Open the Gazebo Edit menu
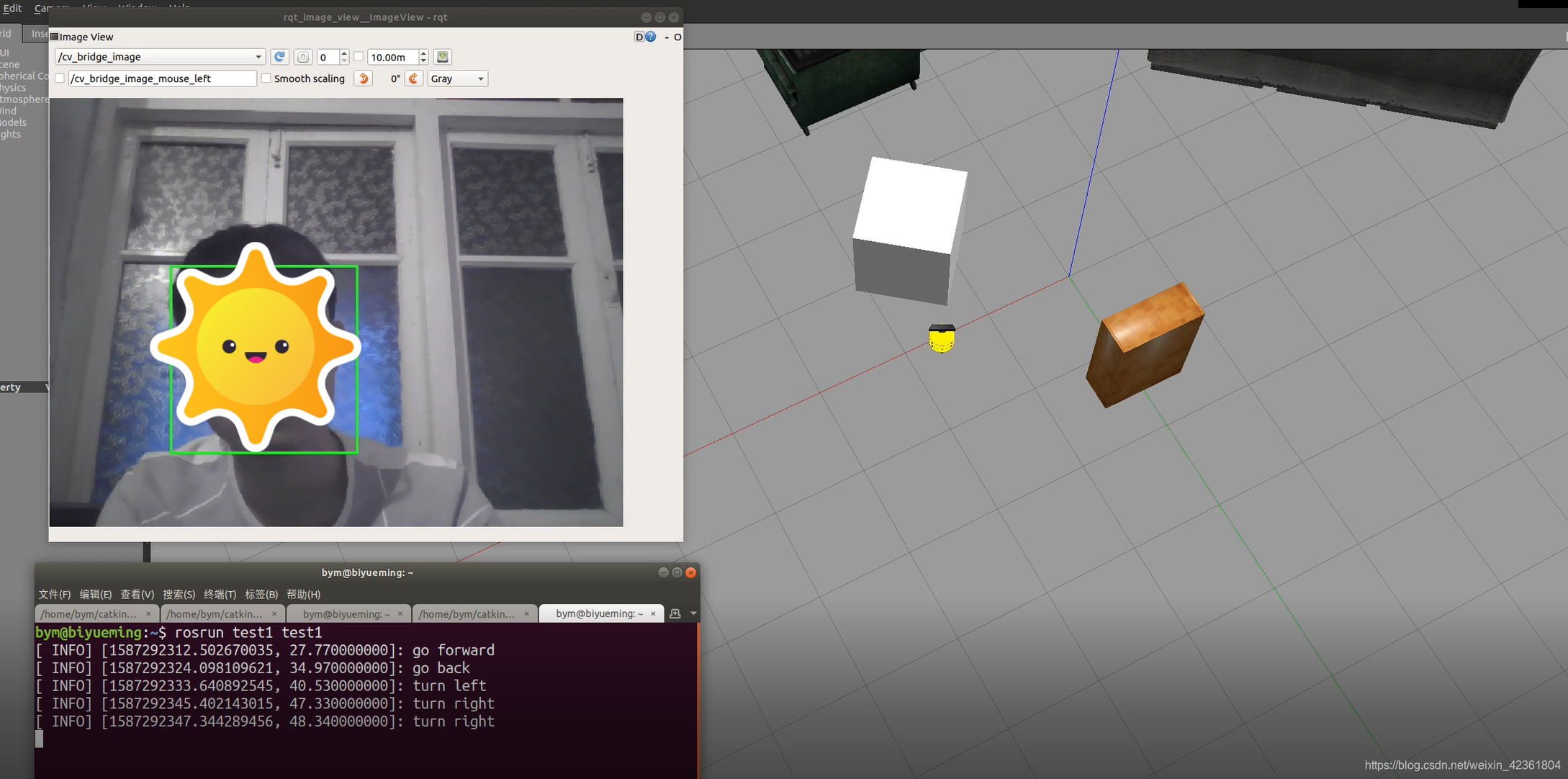 [12, 8]
